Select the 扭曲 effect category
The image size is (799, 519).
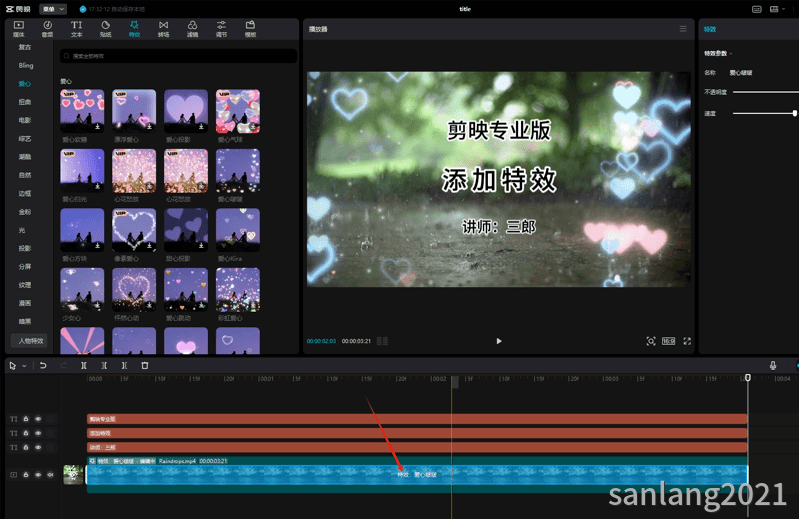coord(25,102)
